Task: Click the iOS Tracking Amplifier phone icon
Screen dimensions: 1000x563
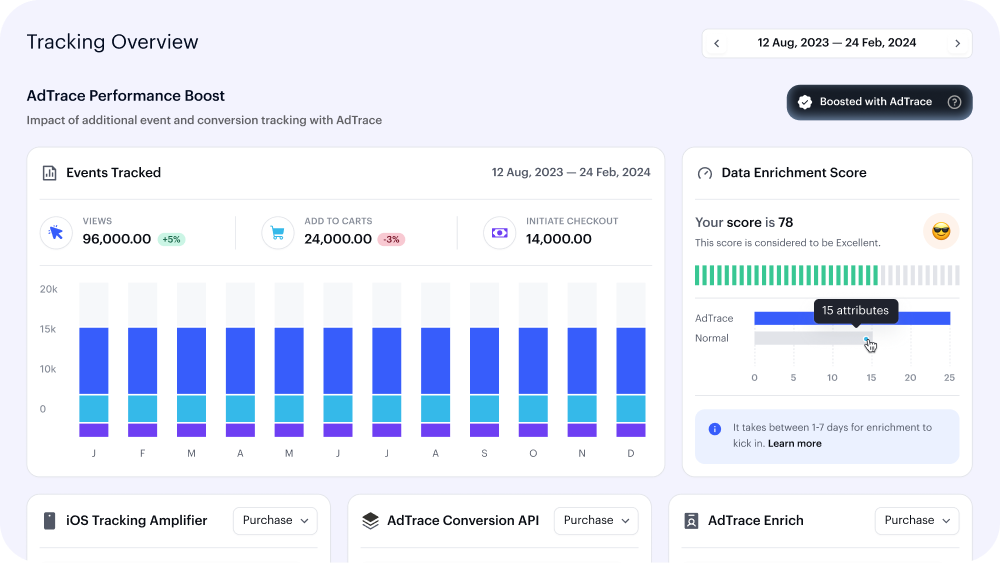Action: [x=49, y=520]
